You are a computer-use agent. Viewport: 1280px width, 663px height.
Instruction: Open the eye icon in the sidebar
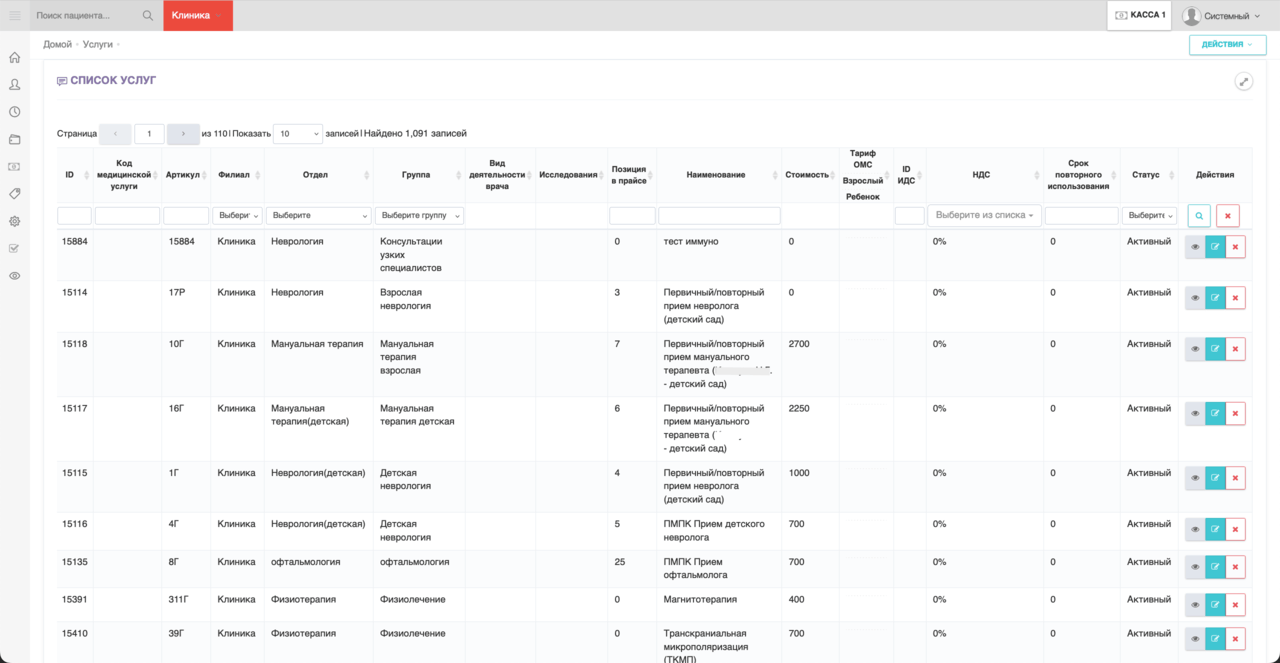(14, 275)
